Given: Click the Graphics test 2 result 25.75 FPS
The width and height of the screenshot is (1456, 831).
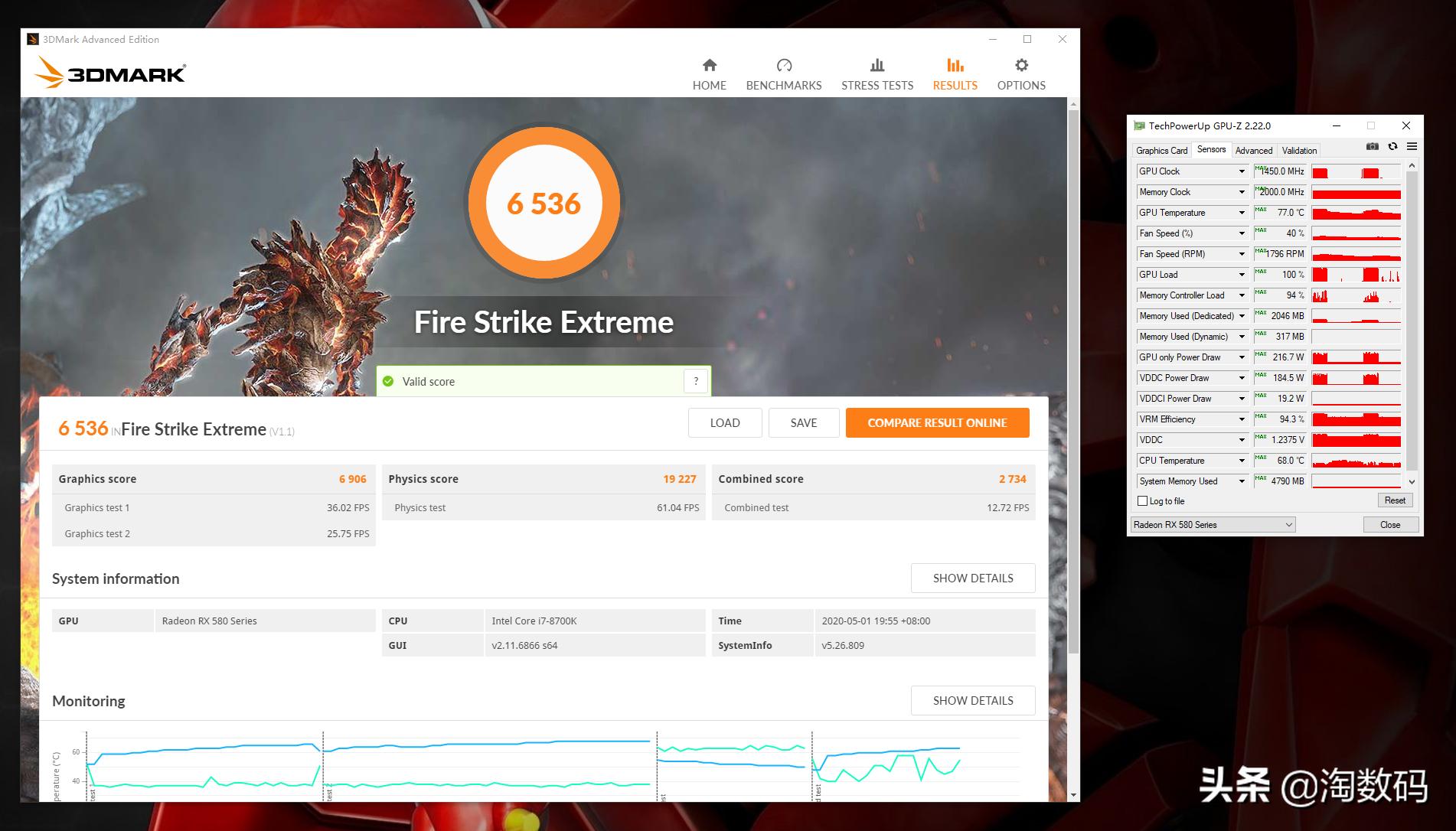Looking at the screenshot, I should 348,534.
